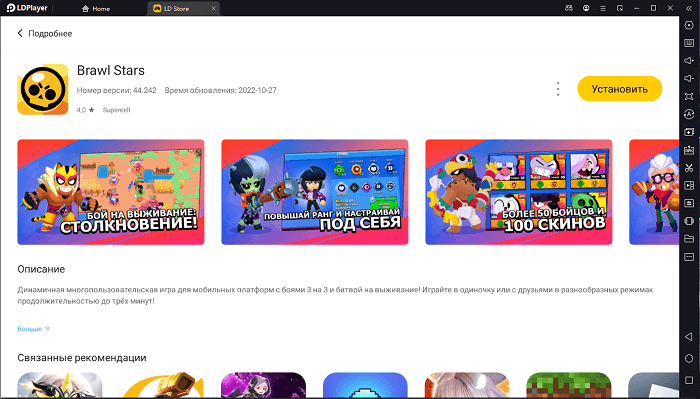Image resolution: width=700 pixels, height=399 pixels.
Task: Tap the Android recent apps square button
Action: tap(689, 380)
